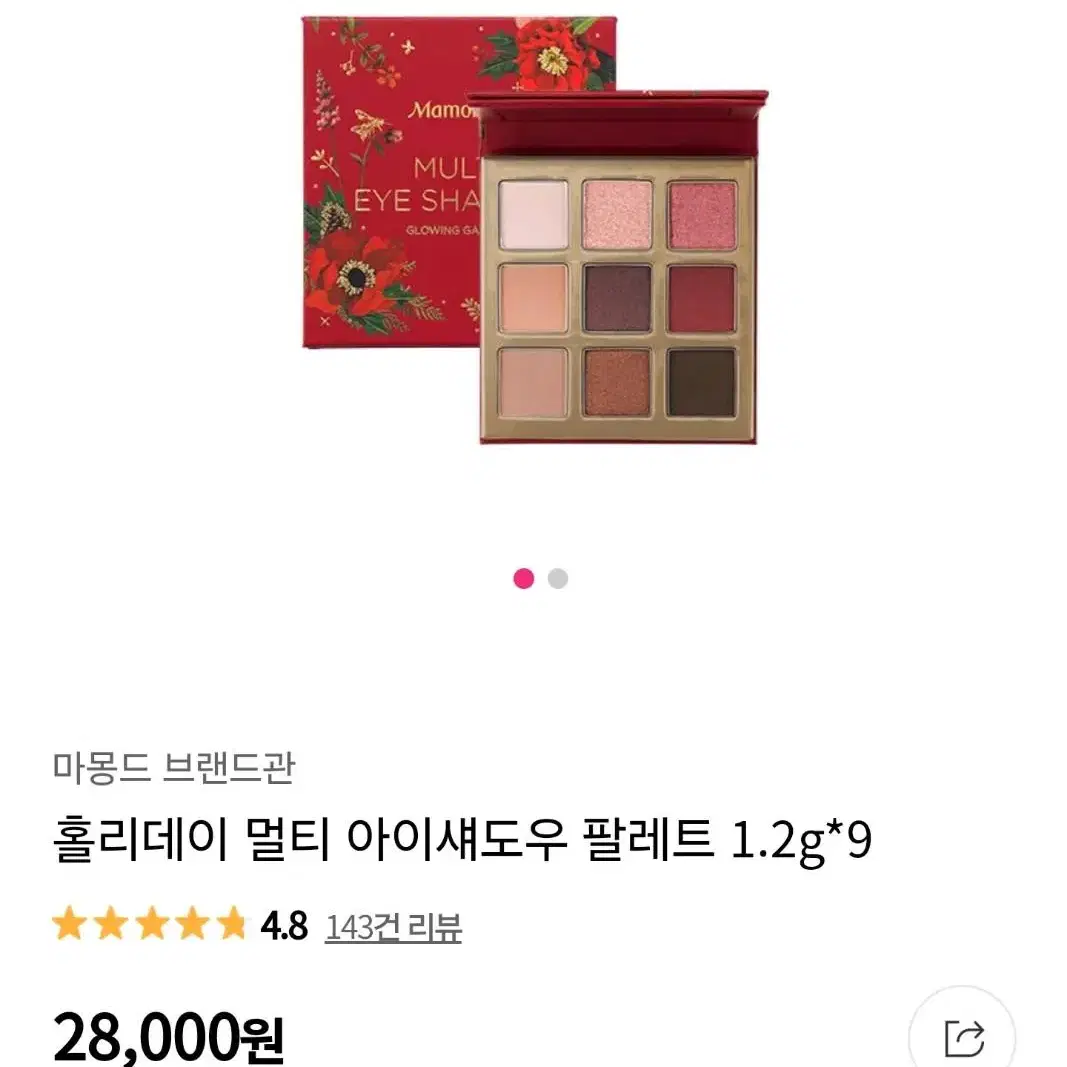The image size is (1067, 1067).
Task: Tap the five gold star rating icons
Action: click(x=149, y=924)
